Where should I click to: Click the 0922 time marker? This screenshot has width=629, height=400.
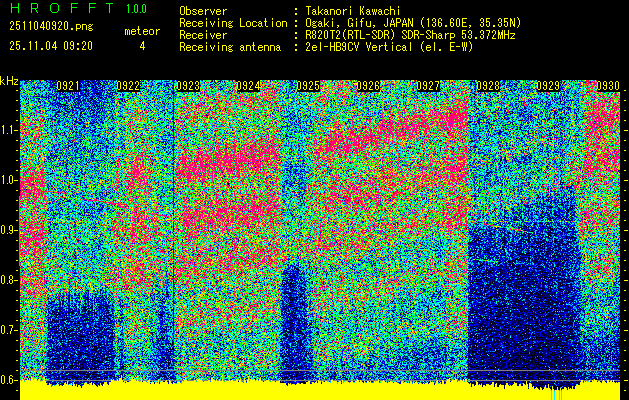(x=128, y=86)
